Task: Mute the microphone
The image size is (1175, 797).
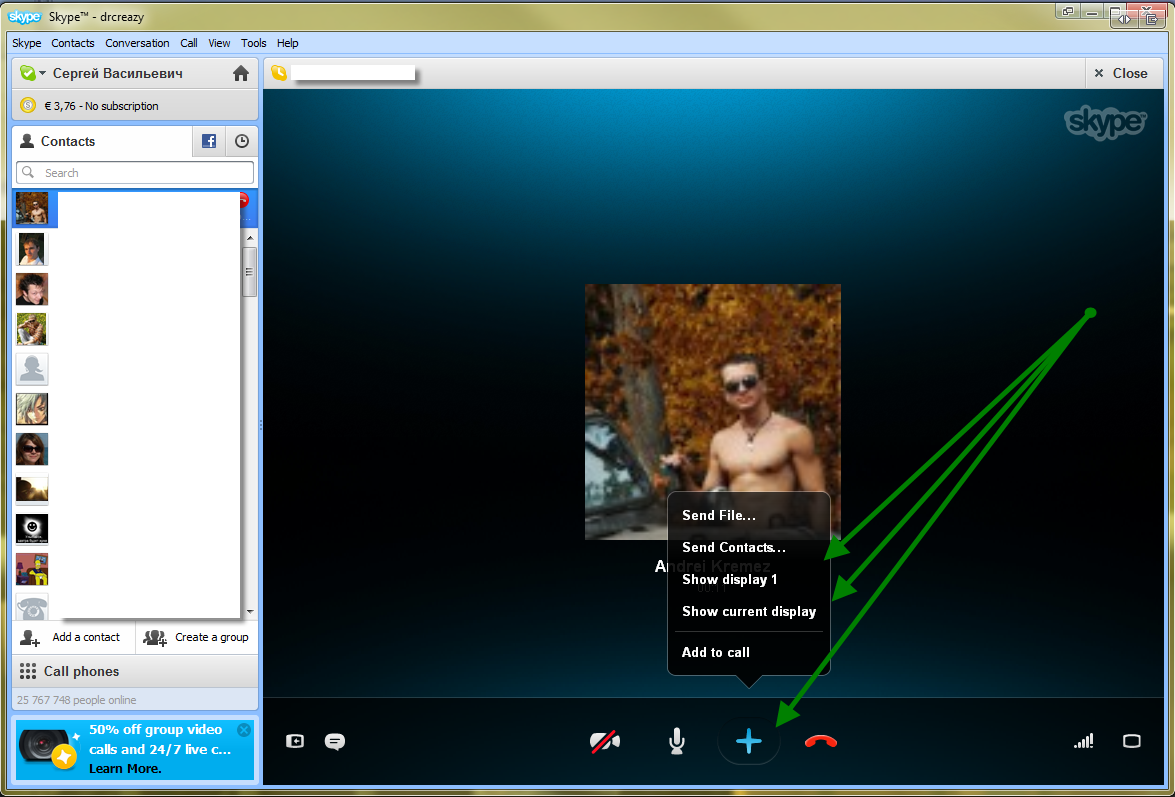Action: (x=676, y=742)
